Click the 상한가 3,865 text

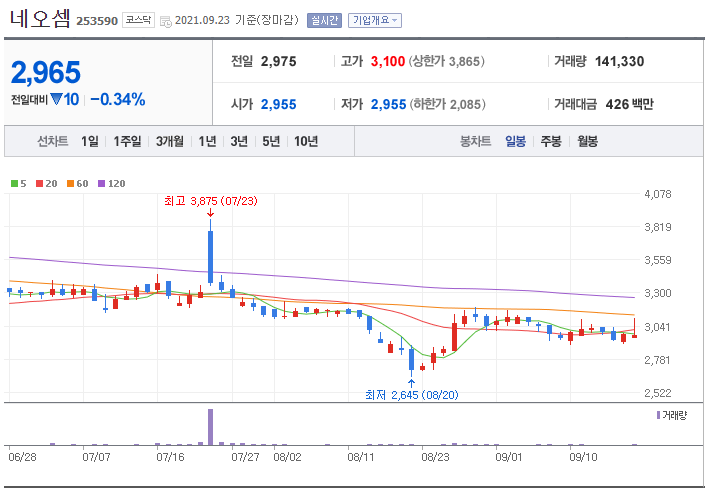point(446,62)
